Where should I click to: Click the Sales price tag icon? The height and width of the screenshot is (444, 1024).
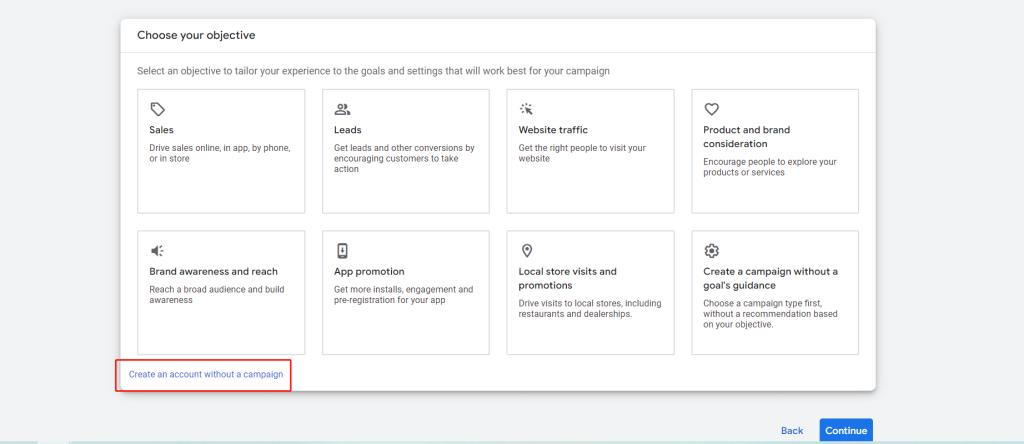pyautogui.click(x=157, y=109)
